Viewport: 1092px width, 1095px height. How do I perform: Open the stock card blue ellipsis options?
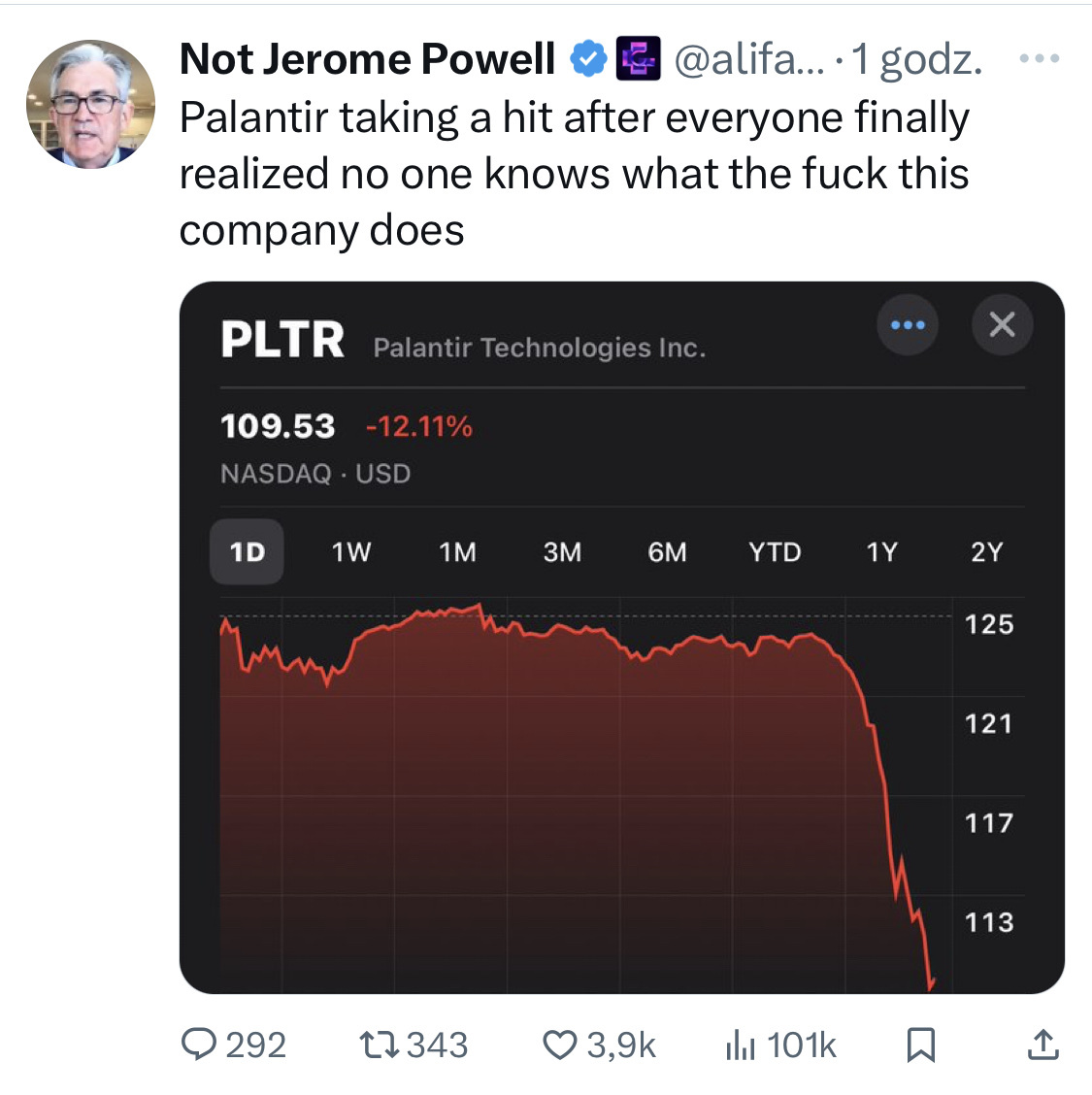click(908, 324)
